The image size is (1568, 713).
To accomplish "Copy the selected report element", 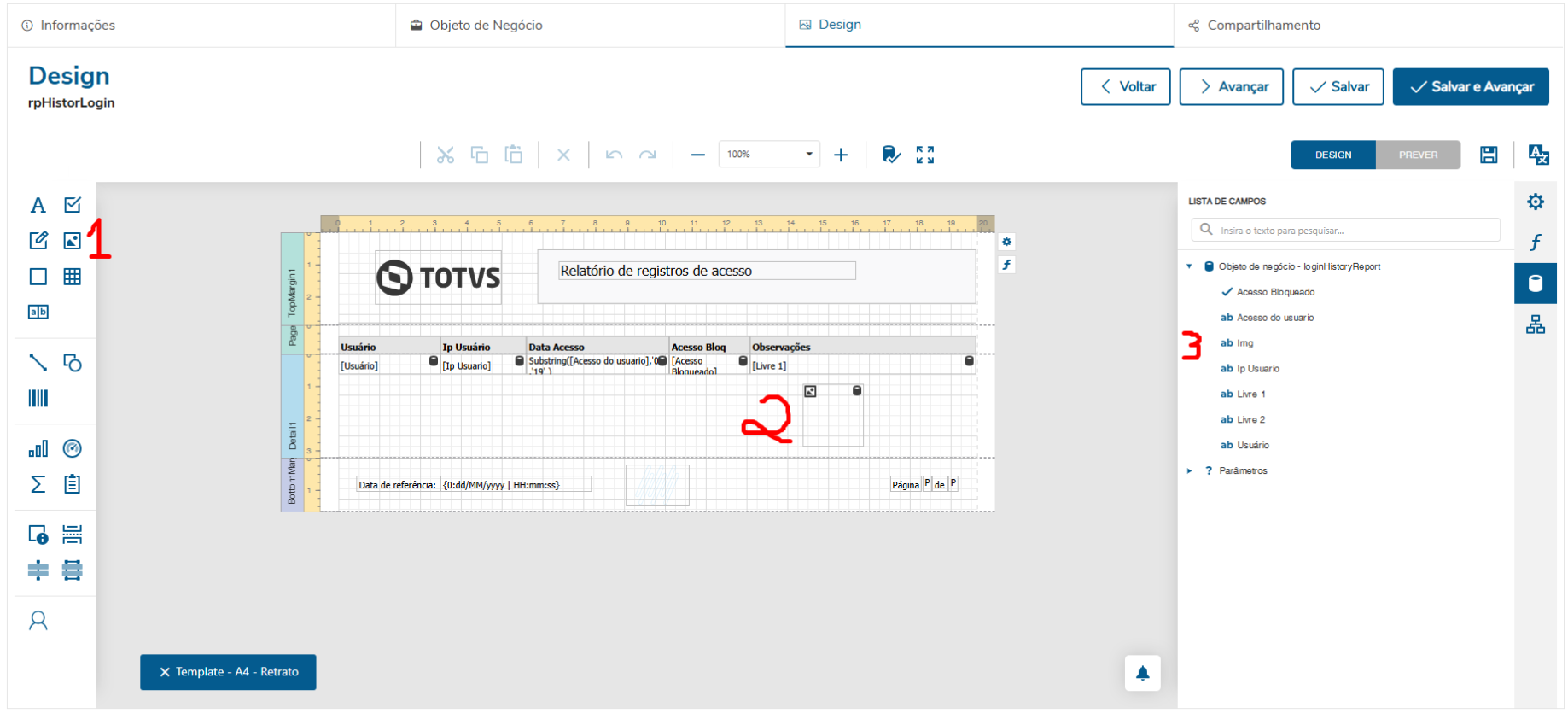I will (x=480, y=155).
